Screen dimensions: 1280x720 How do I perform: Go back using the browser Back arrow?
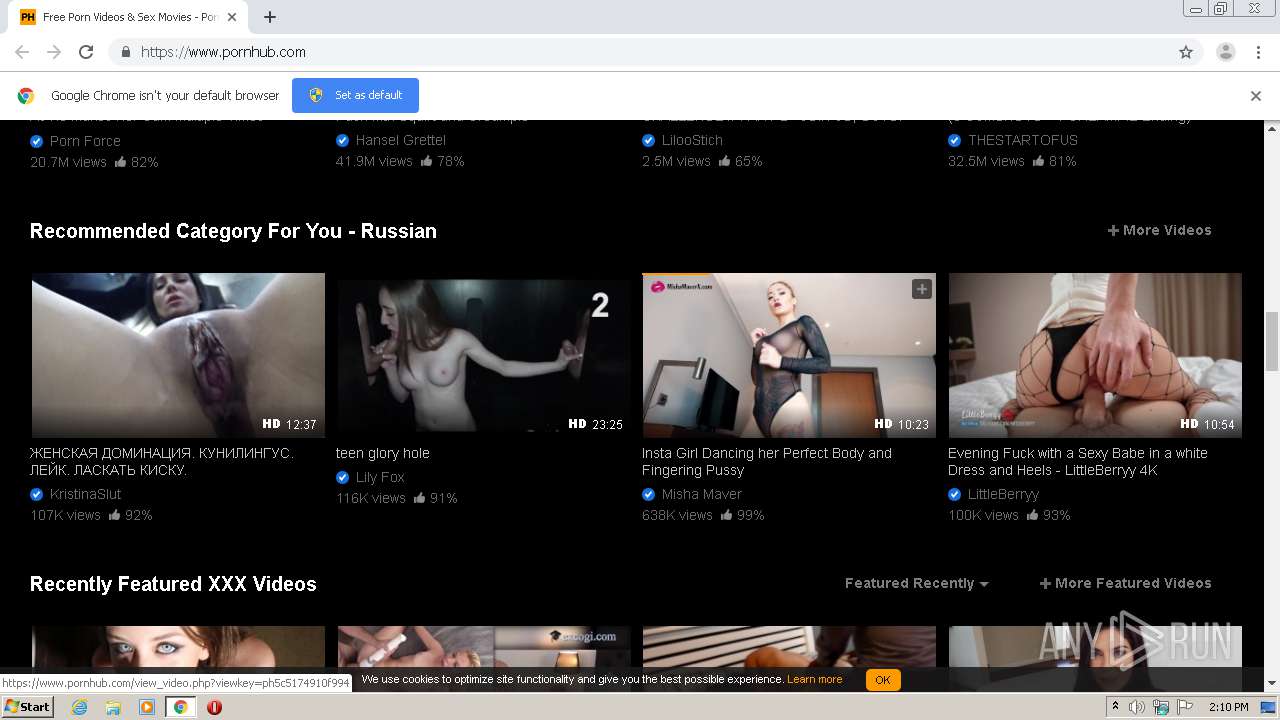pyautogui.click(x=22, y=52)
